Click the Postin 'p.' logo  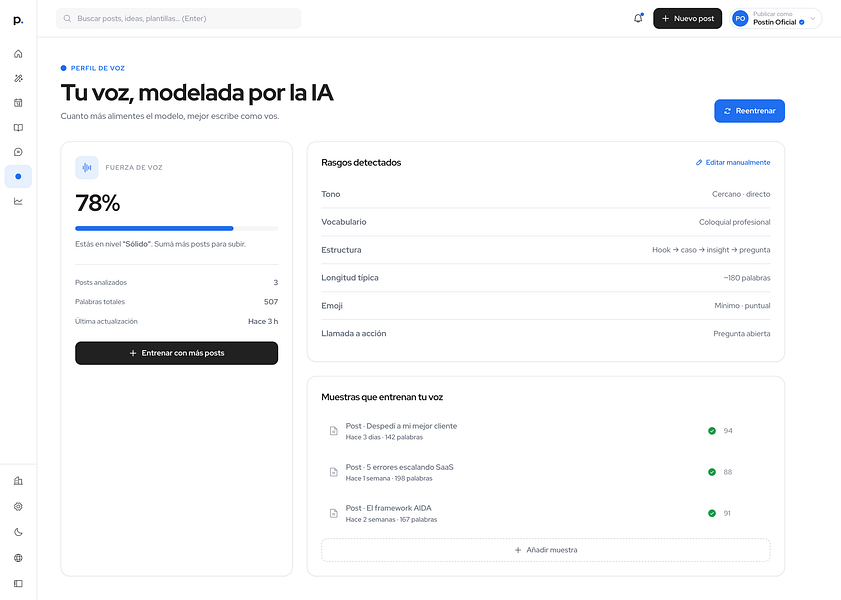[18, 20]
